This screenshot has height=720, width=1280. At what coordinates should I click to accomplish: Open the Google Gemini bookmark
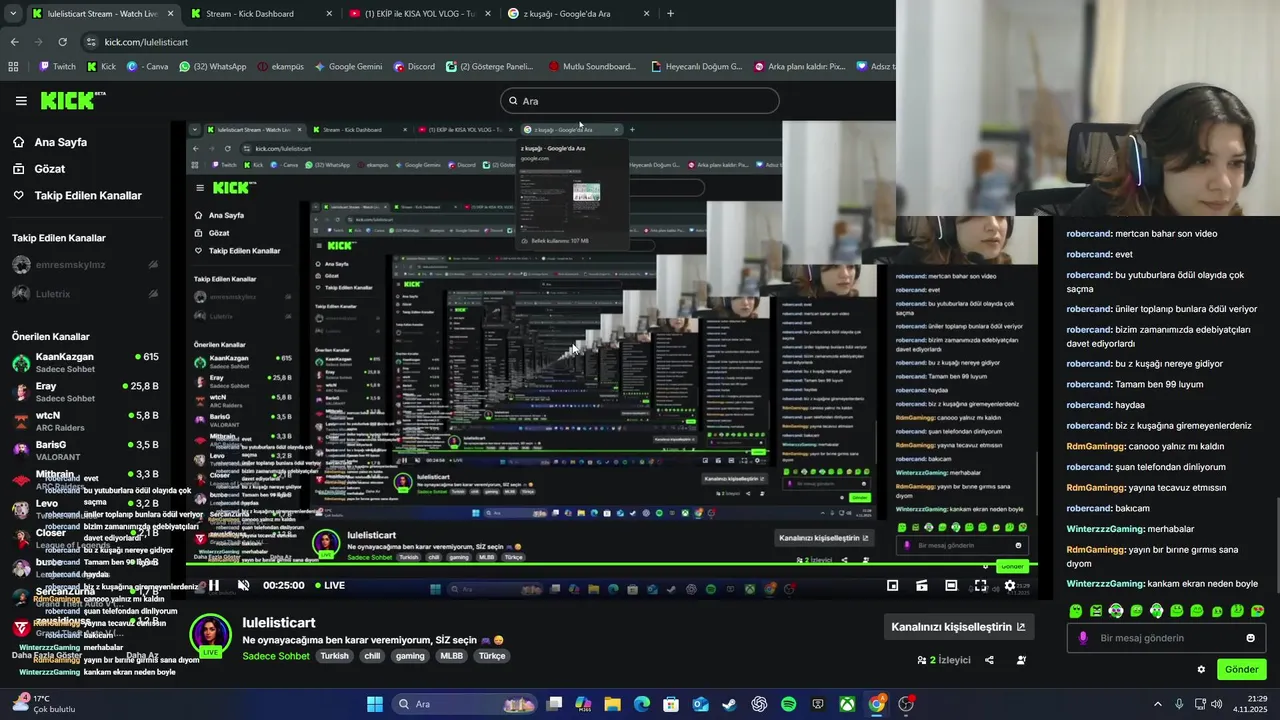pyautogui.click(x=348, y=67)
